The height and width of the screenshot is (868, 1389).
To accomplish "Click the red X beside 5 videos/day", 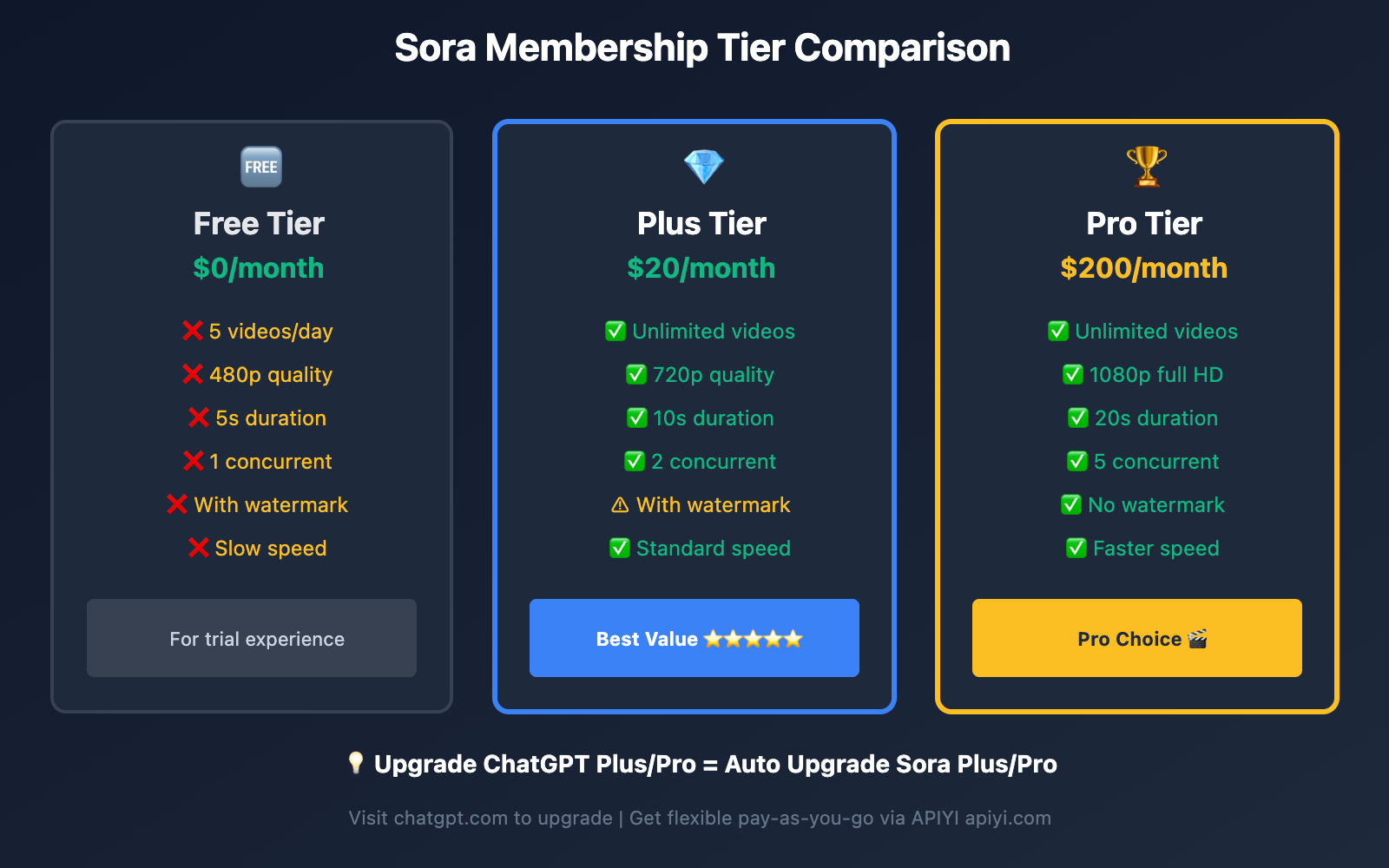I will [x=193, y=331].
